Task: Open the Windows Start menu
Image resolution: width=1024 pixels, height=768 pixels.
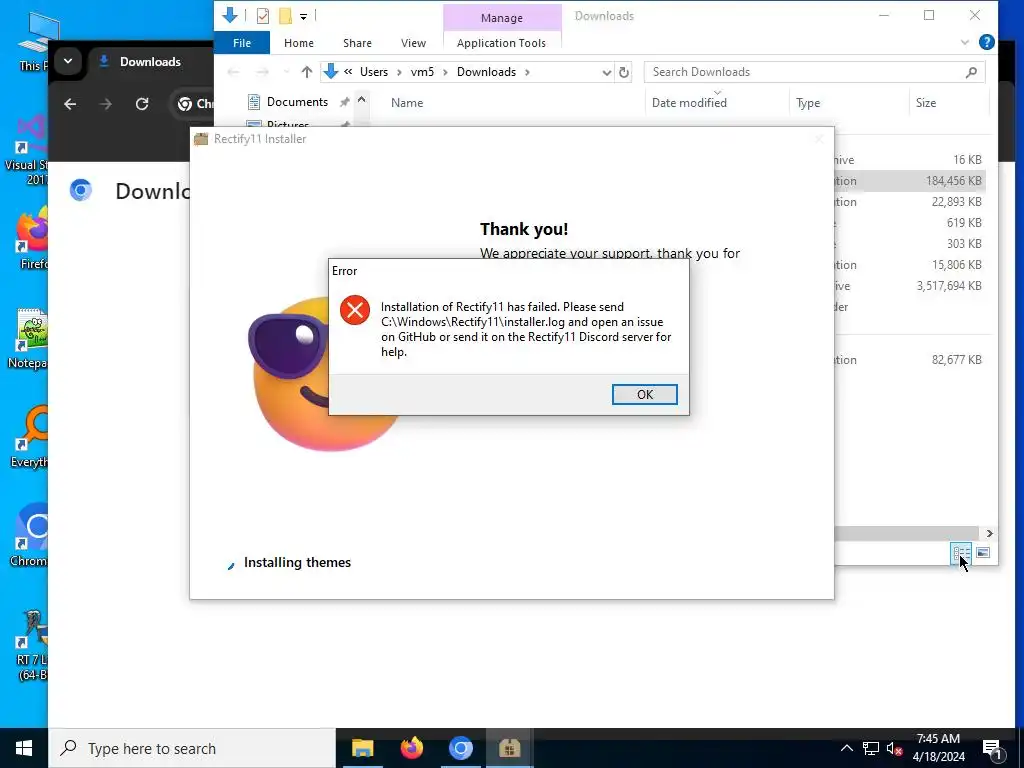Action: tap(24, 748)
